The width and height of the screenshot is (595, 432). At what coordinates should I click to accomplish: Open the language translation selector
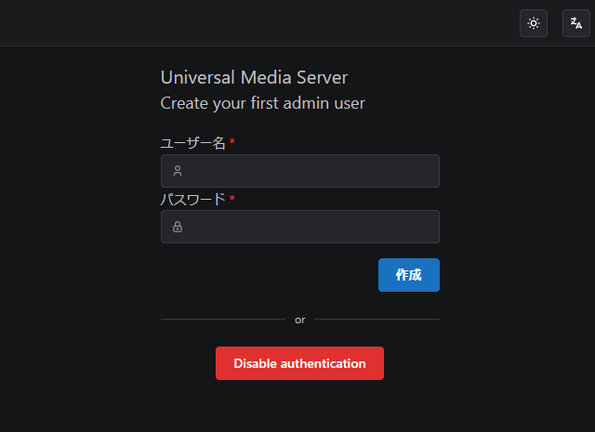point(576,23)
